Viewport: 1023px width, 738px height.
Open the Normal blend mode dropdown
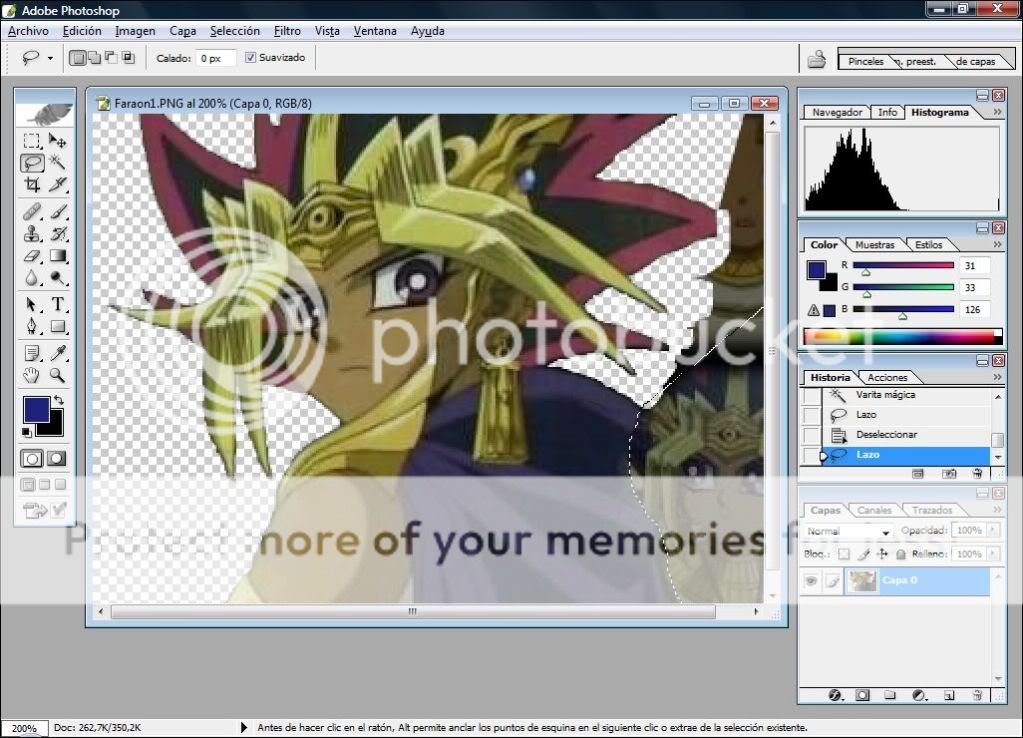coord(848,531)
